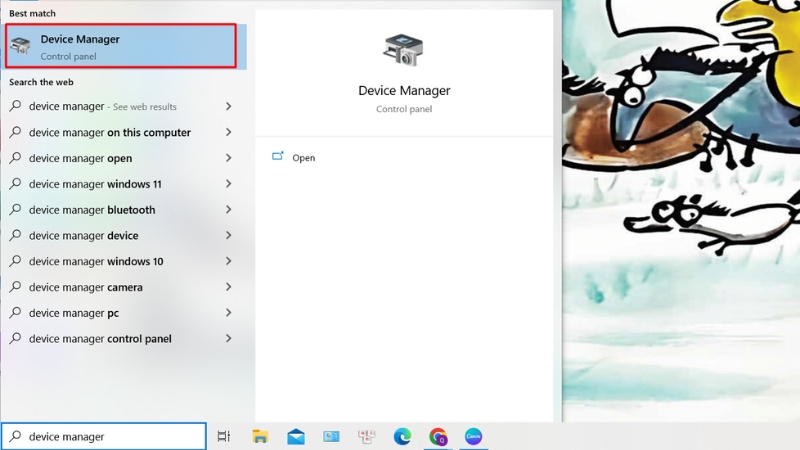This screenshot has height=450, width=800.
Task: Select 'device manager windows 11' suggestion
Action: tap(121, 184)
